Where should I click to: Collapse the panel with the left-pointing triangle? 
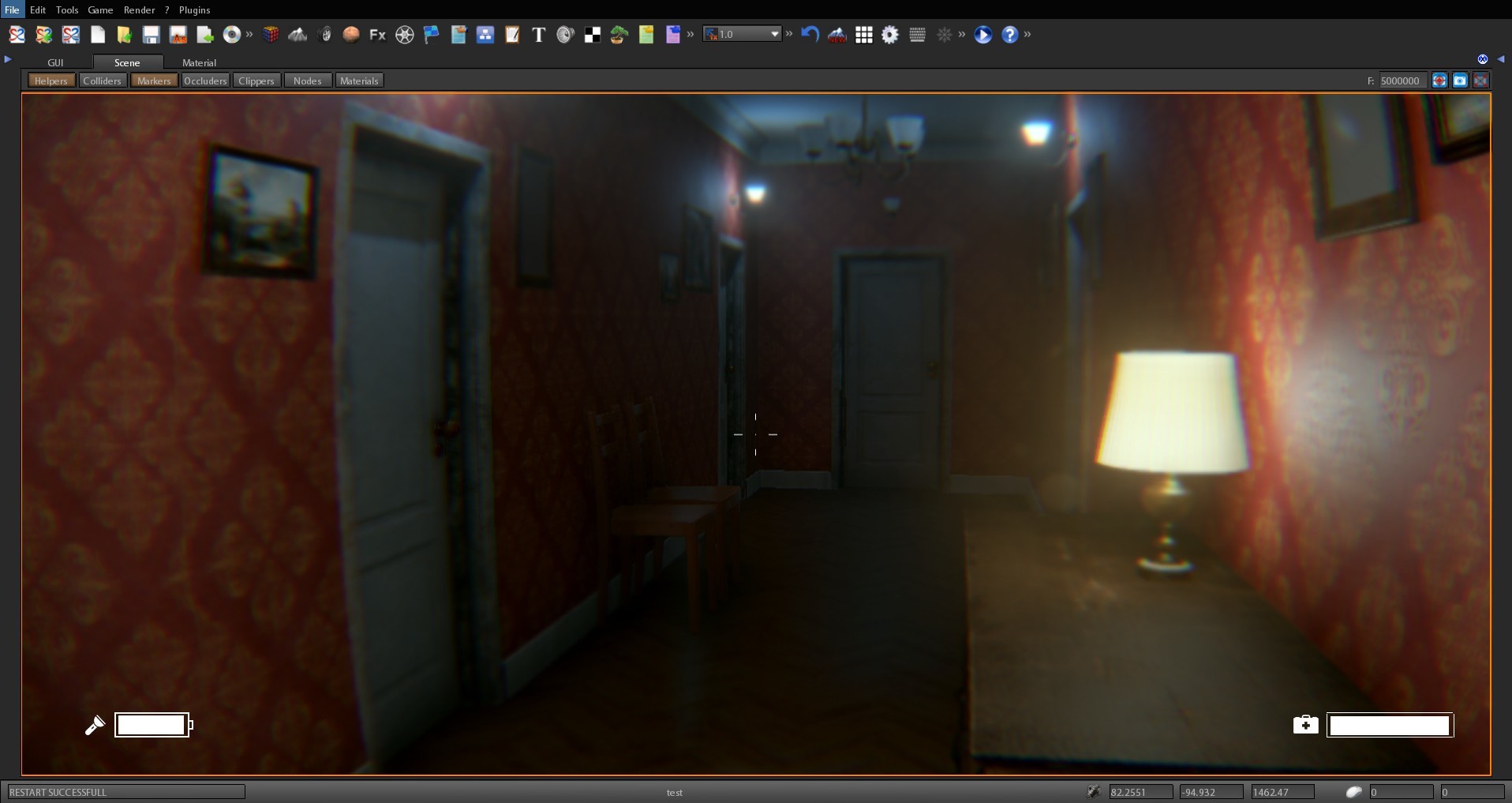pyautogui.click(x=1500, y=58)
